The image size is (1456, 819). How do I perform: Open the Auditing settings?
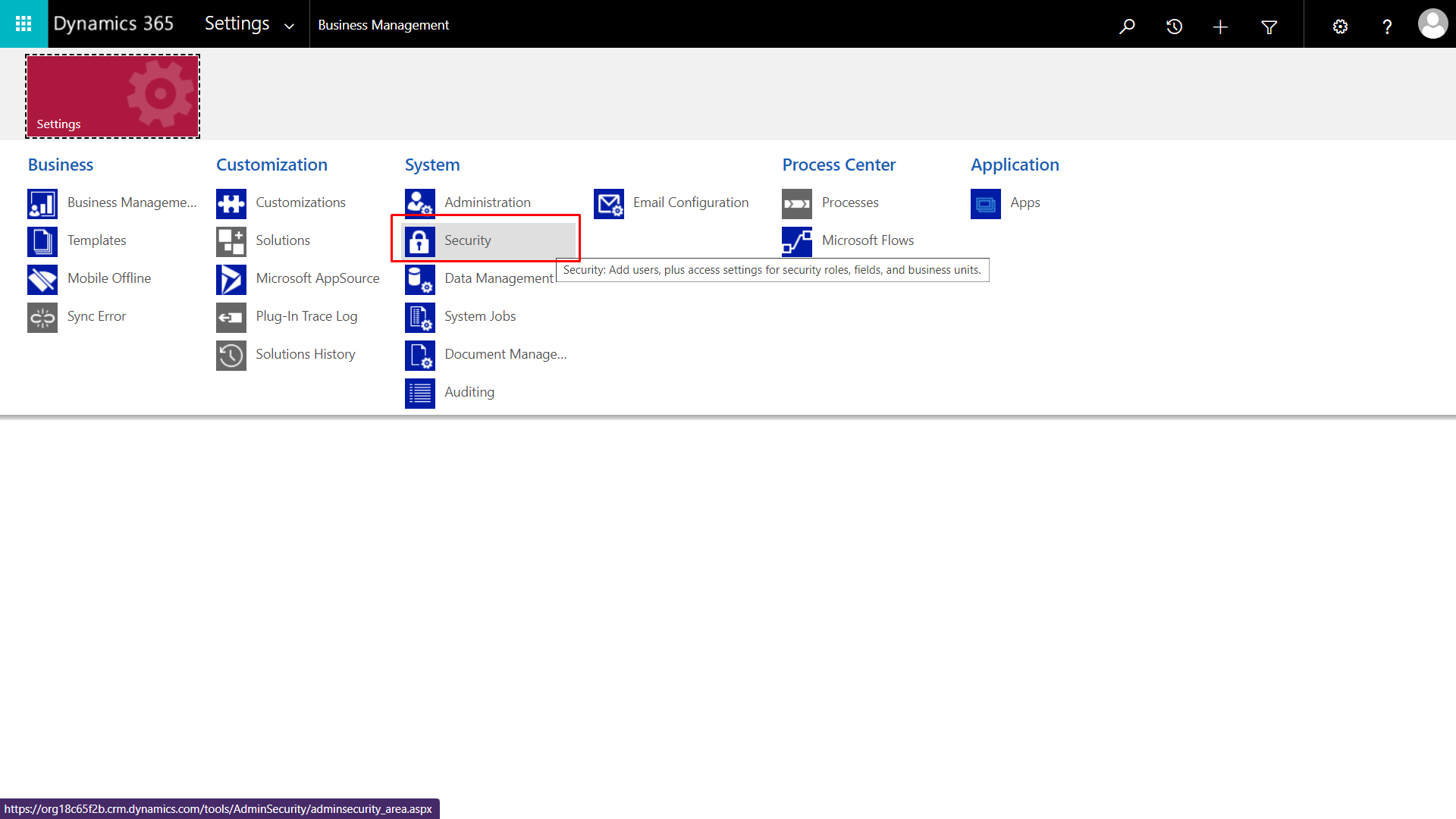tap(469, 392)
